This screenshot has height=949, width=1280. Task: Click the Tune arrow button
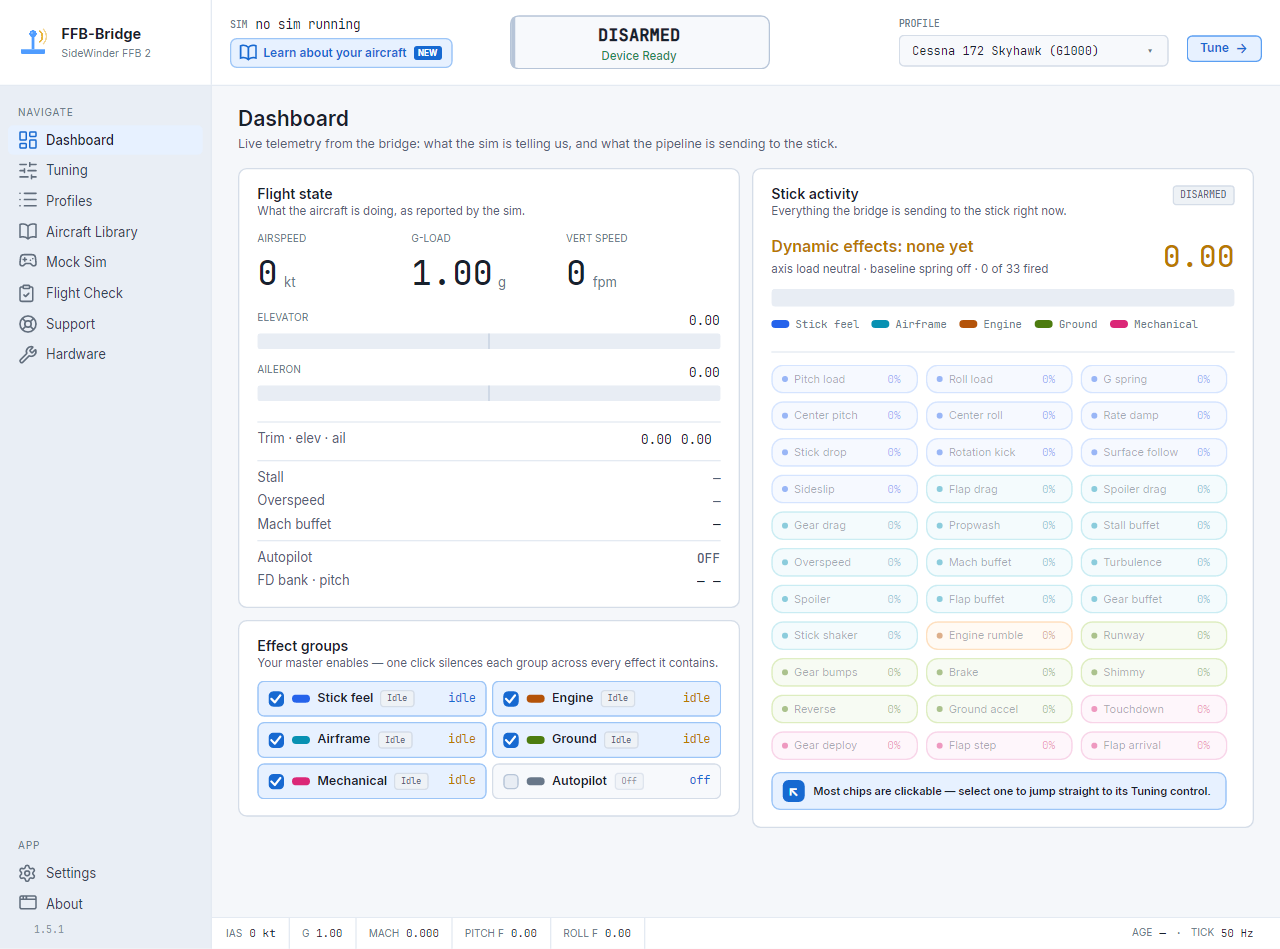(1224, 48)
